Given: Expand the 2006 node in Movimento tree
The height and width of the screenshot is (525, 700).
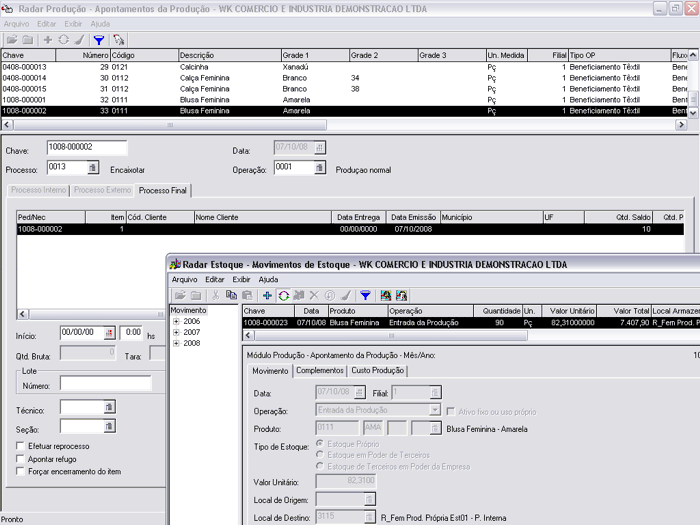Looking at the screenshot, I should pos(176,321).
